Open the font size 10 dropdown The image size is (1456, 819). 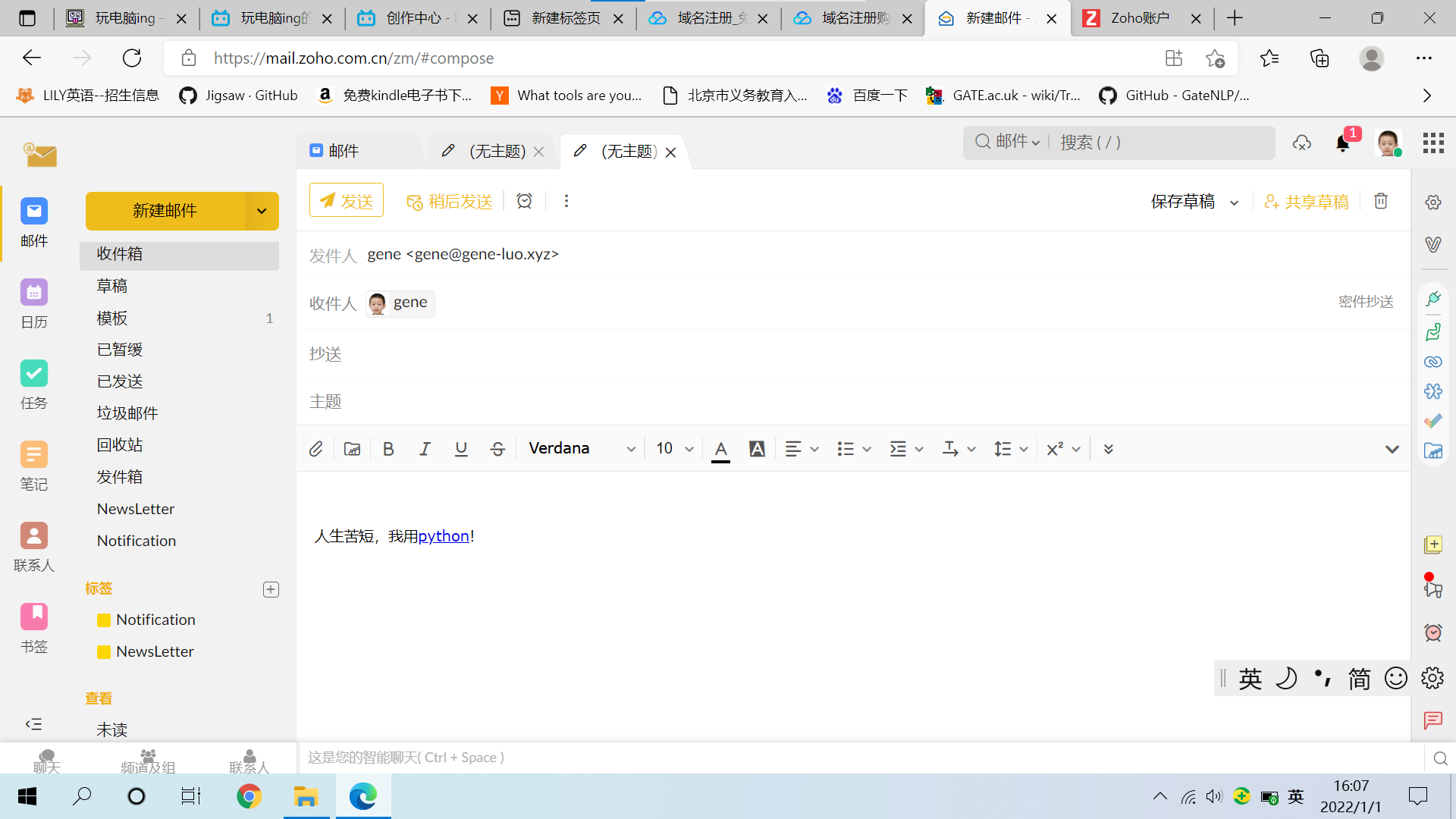(x=673, y=448)
